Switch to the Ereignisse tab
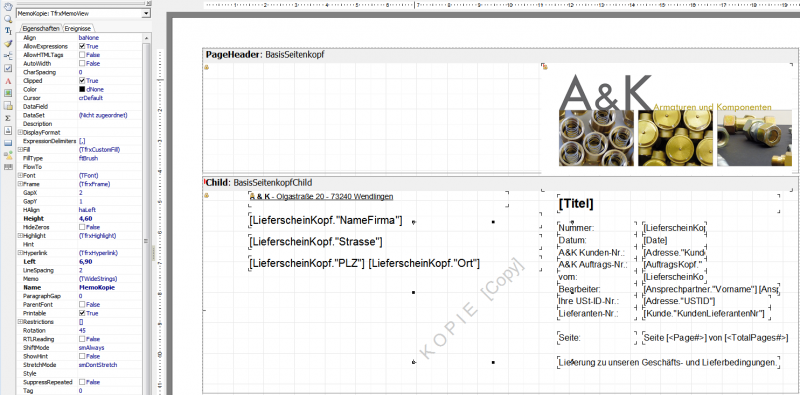Screen dimensions: 800x395 [78, 29]
